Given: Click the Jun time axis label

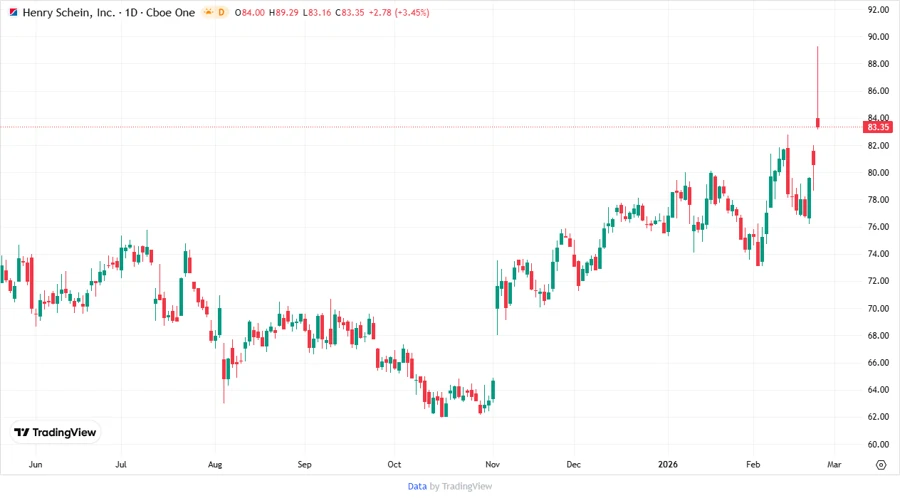Looking at the screenshot, I should (x=36, y=464).
